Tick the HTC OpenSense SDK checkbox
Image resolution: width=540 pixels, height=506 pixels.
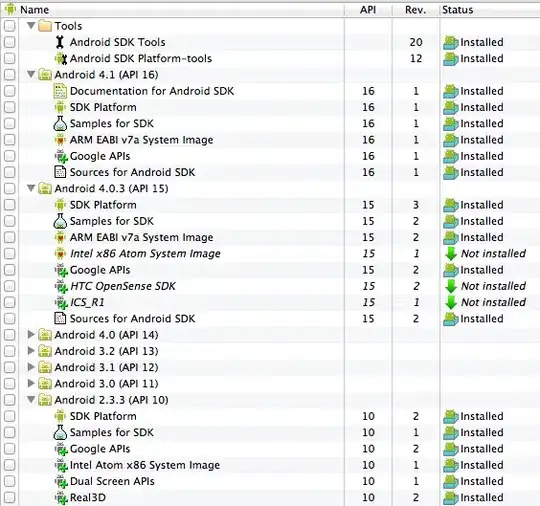10,286
